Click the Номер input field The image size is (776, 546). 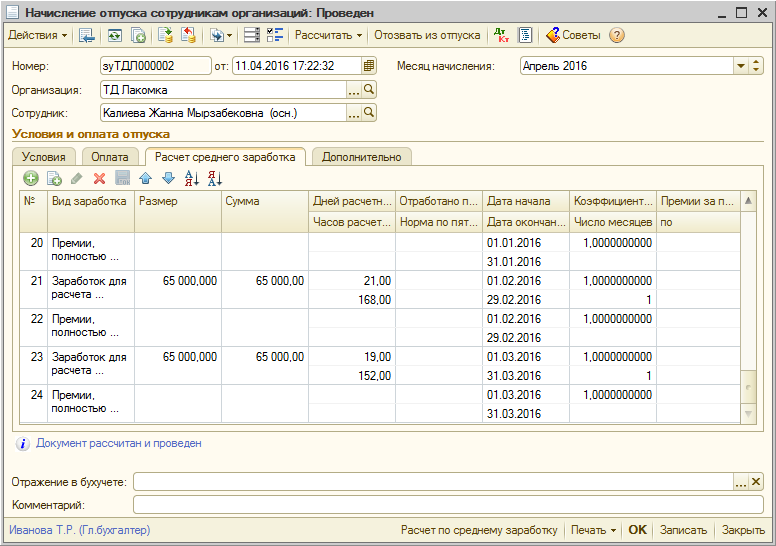pyautogui.click(x=155, y=66)
